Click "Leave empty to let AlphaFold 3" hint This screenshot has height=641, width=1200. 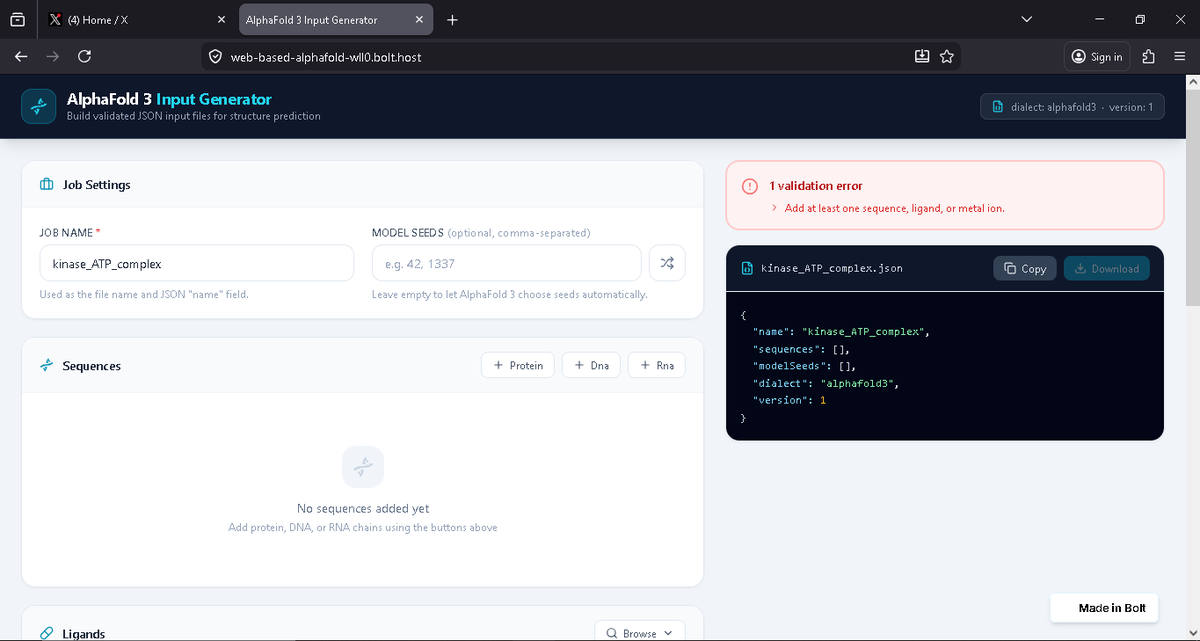[x=509, y=295]
